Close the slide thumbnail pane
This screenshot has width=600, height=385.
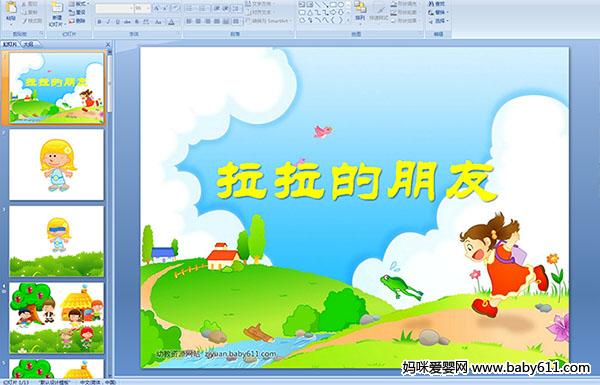pos(108,44)
